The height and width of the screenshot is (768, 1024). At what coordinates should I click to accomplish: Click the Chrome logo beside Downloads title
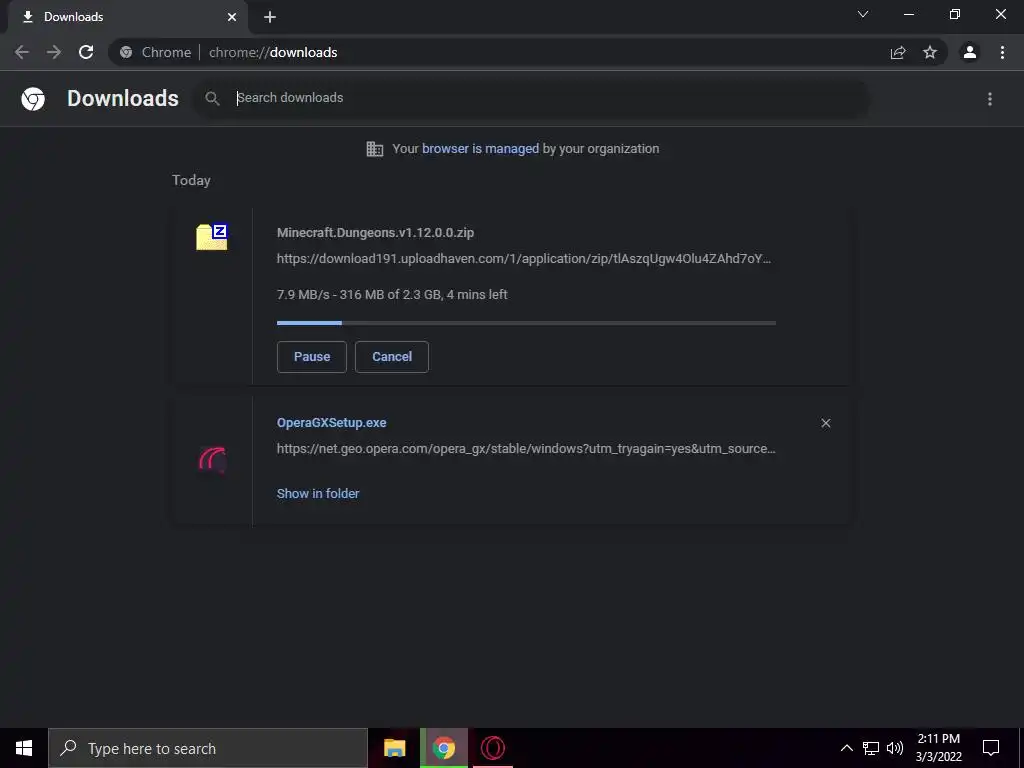click(x=33, y=99)
